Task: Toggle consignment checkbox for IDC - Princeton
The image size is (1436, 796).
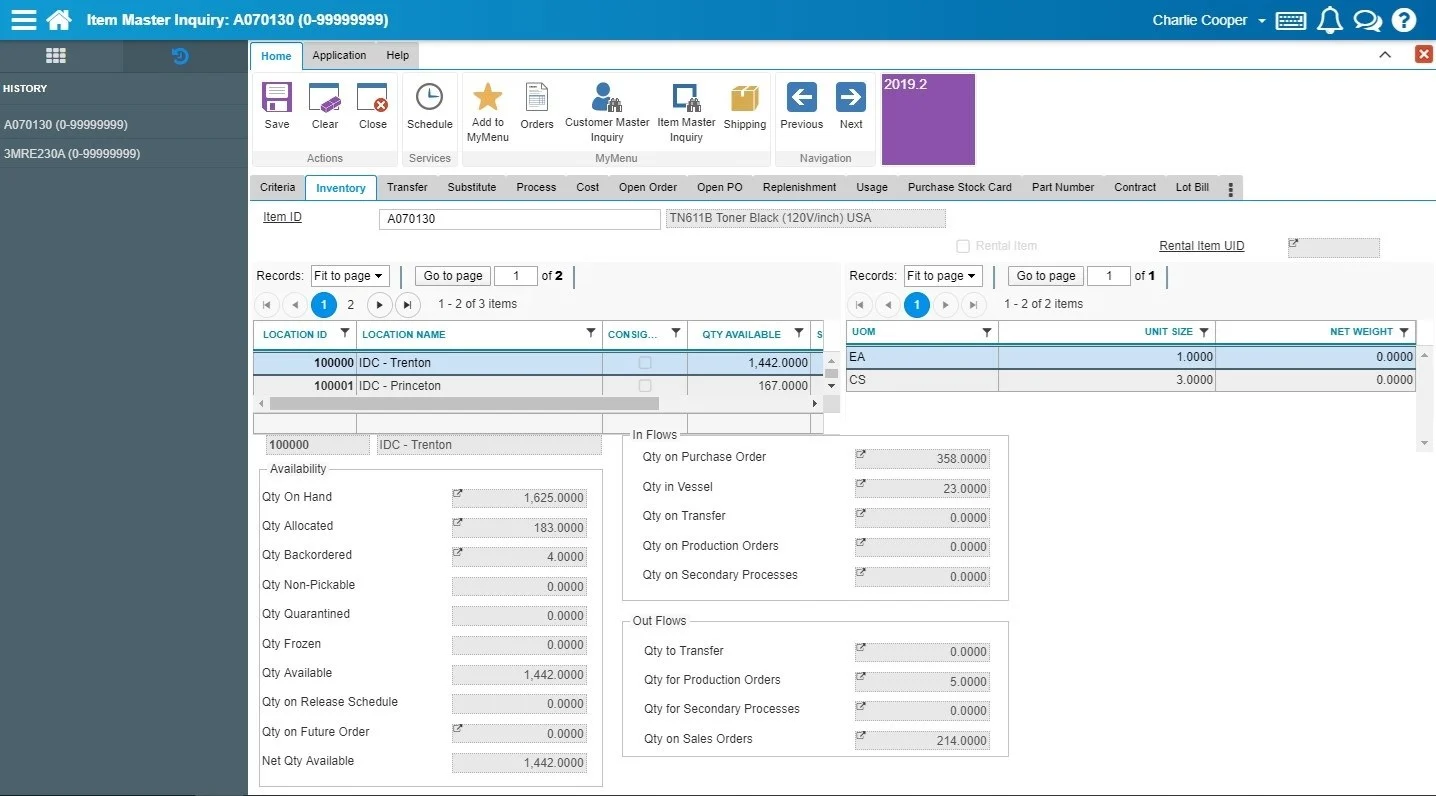Action: tap(645, 386)
